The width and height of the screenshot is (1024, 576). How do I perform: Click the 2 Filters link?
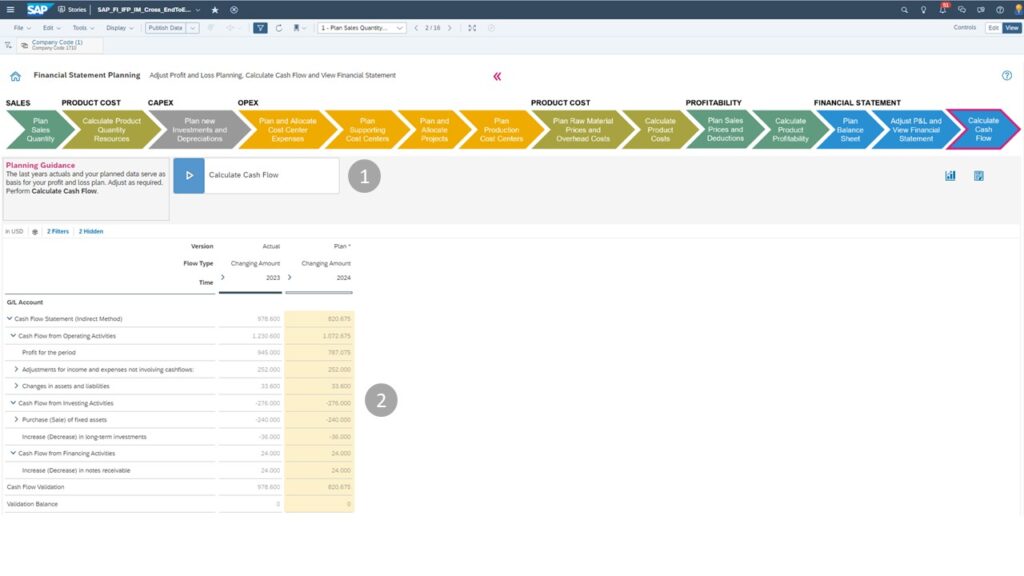57,231
